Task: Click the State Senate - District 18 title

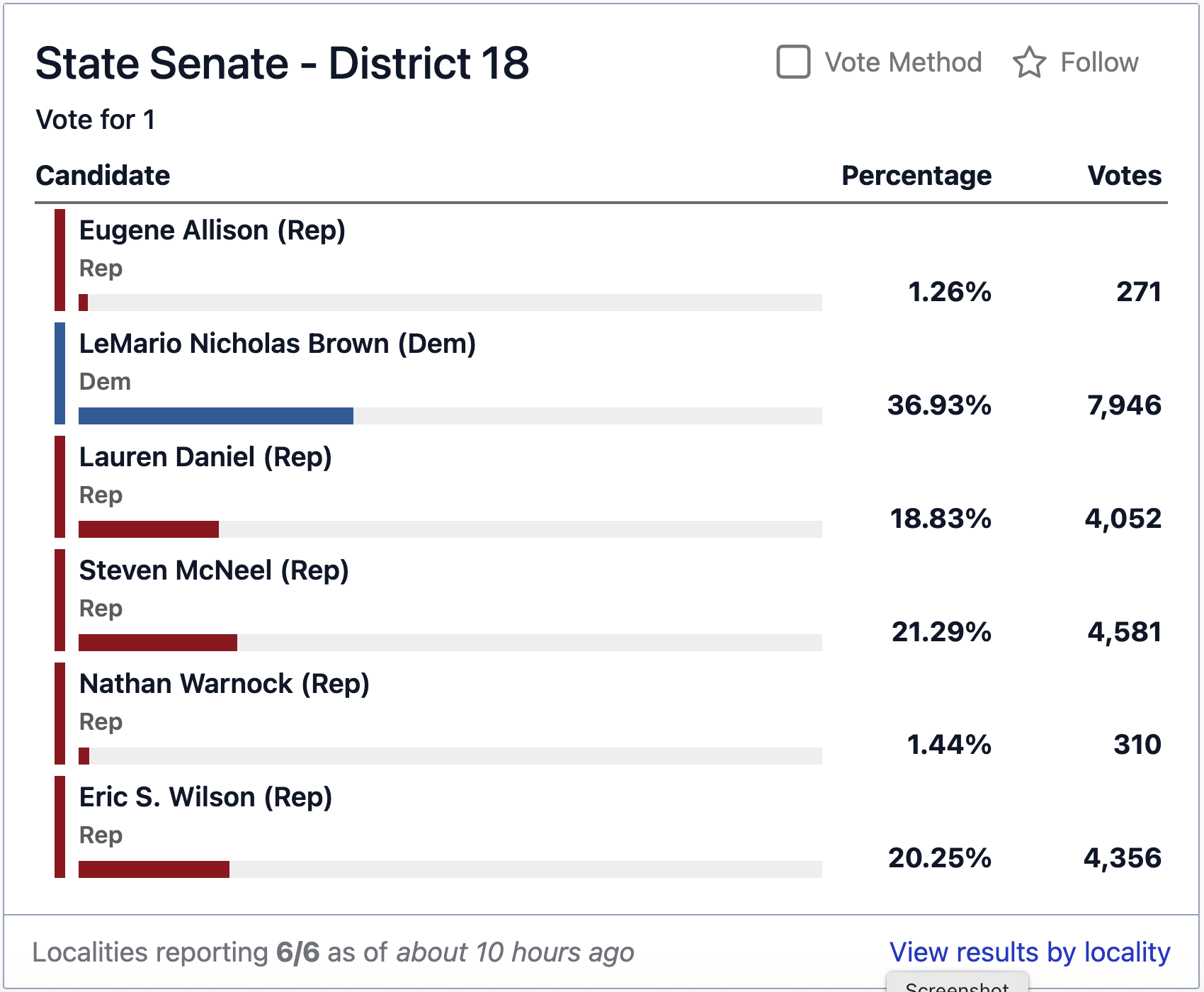Action: (282, 63)
